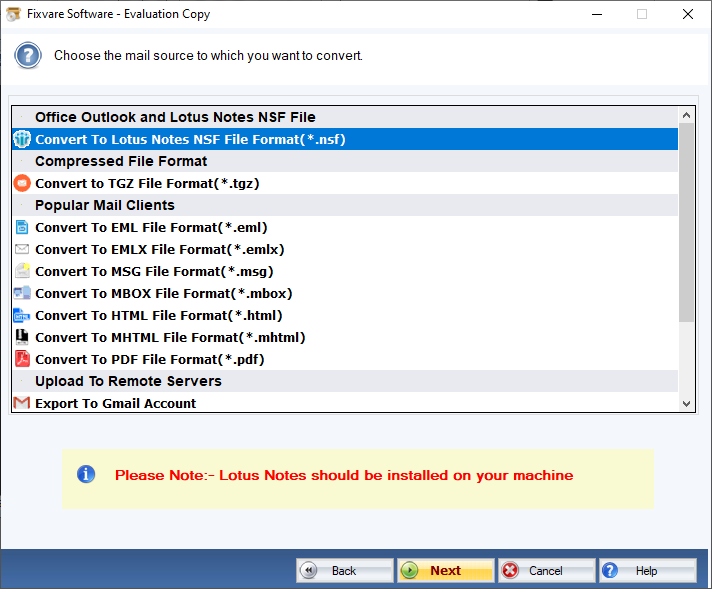Click the Upload To Remote Servers header

345,381
